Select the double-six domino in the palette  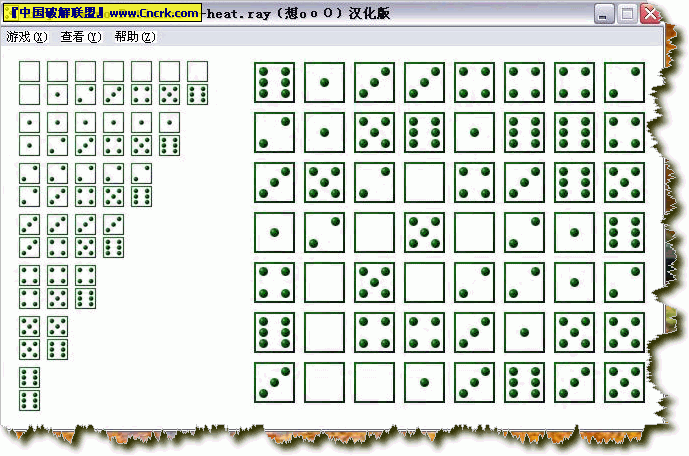(29, 389)
